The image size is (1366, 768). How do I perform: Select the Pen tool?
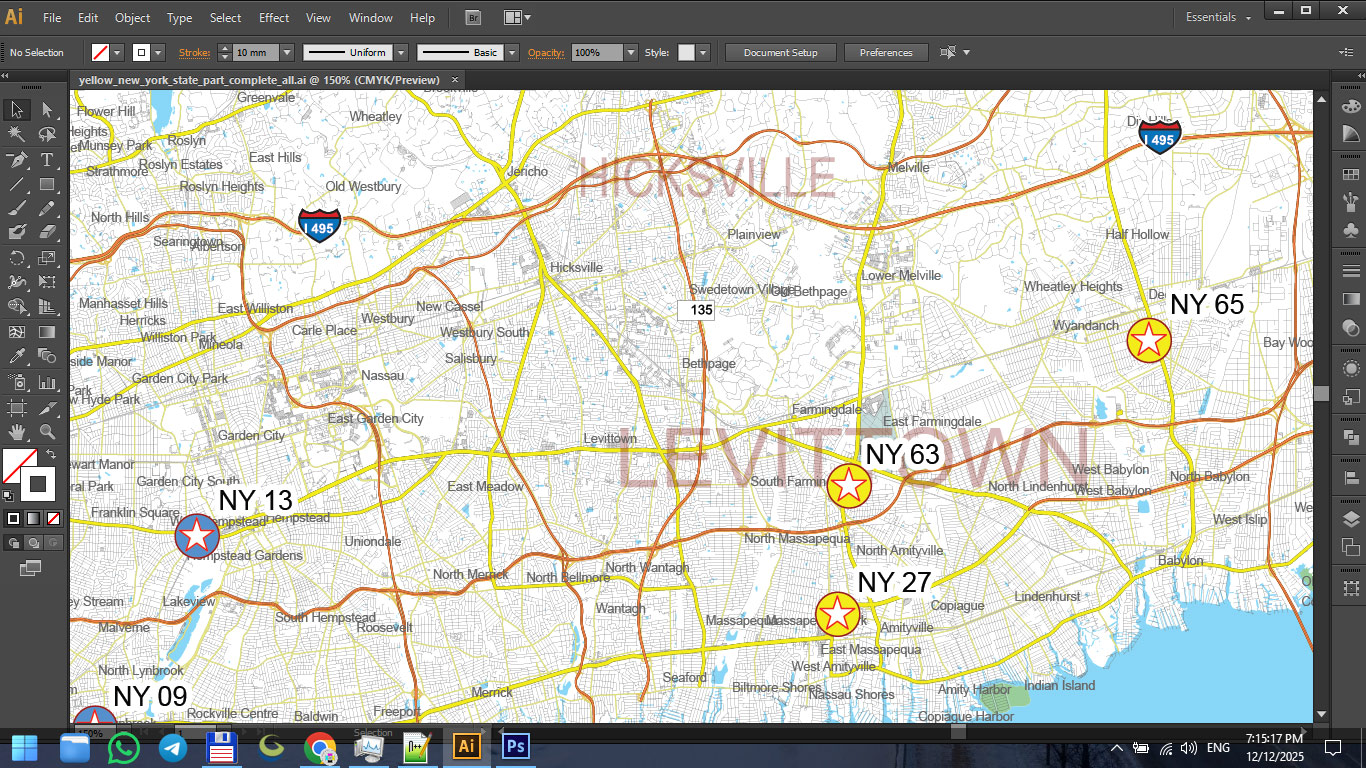[16, 161]
